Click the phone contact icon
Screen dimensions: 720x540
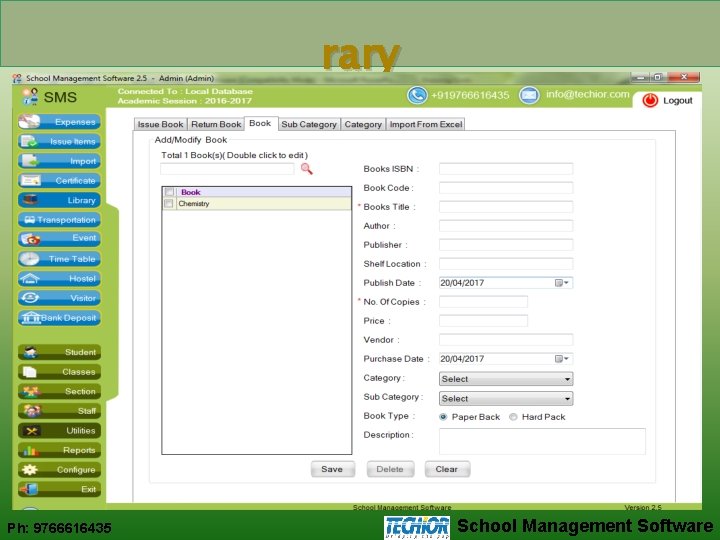(x=417, y=96)
